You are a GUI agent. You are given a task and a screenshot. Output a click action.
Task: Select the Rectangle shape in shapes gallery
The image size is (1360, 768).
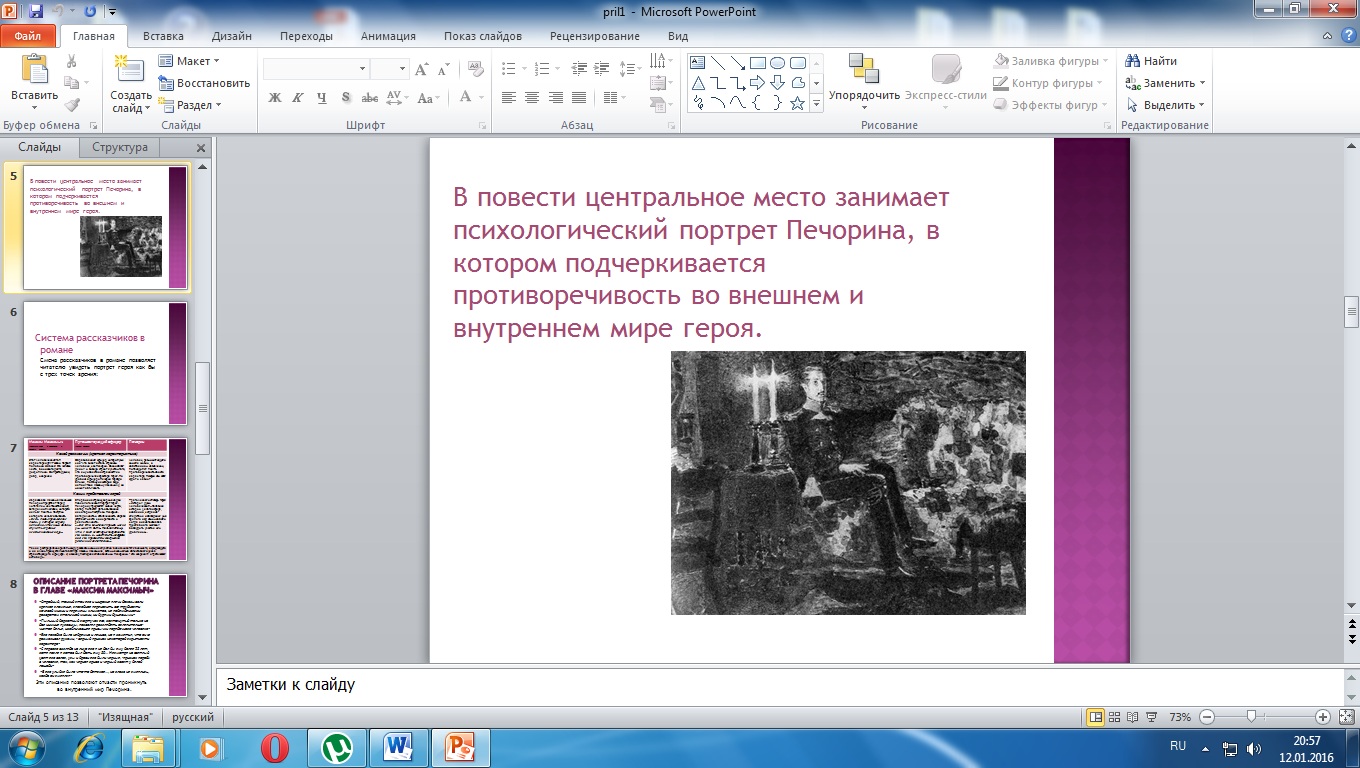(x=758, y=62)
